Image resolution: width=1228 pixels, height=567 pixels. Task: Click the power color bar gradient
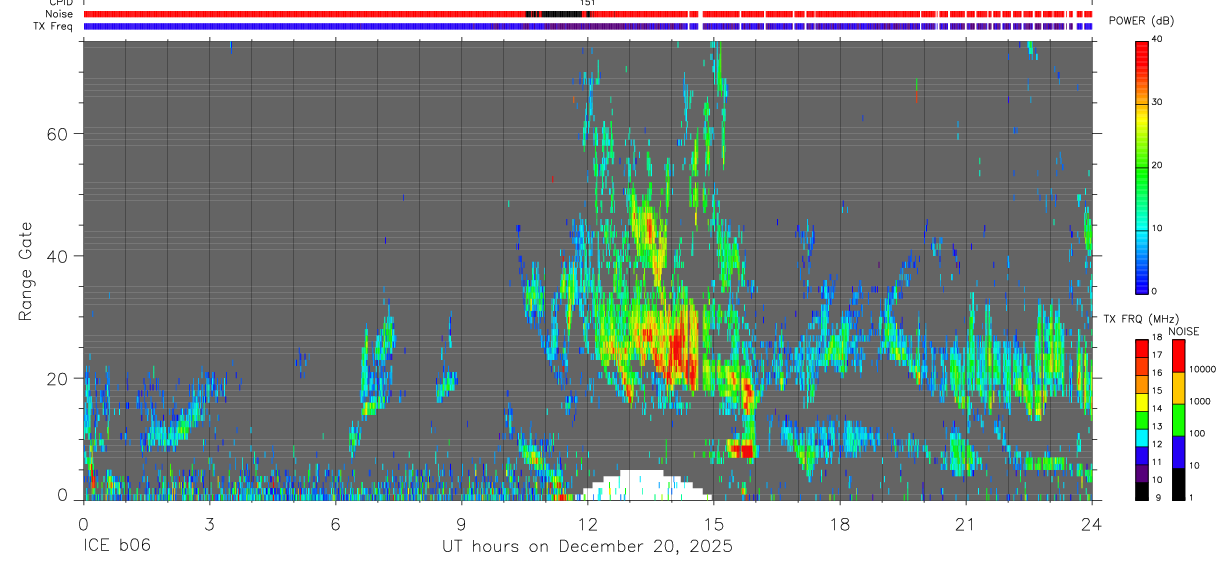(x=1141, y=166)
